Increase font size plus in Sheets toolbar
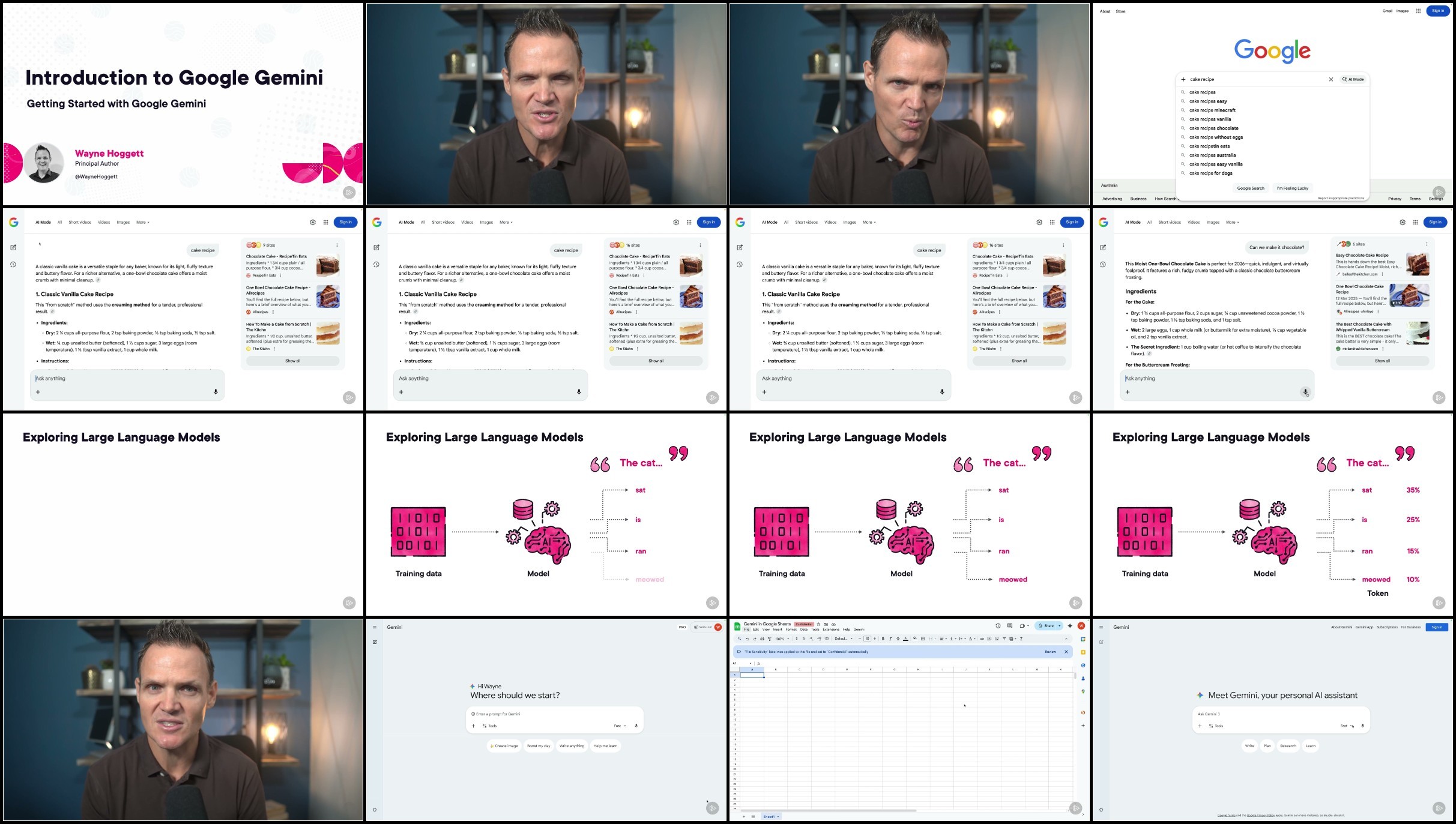 click(875, 639)
